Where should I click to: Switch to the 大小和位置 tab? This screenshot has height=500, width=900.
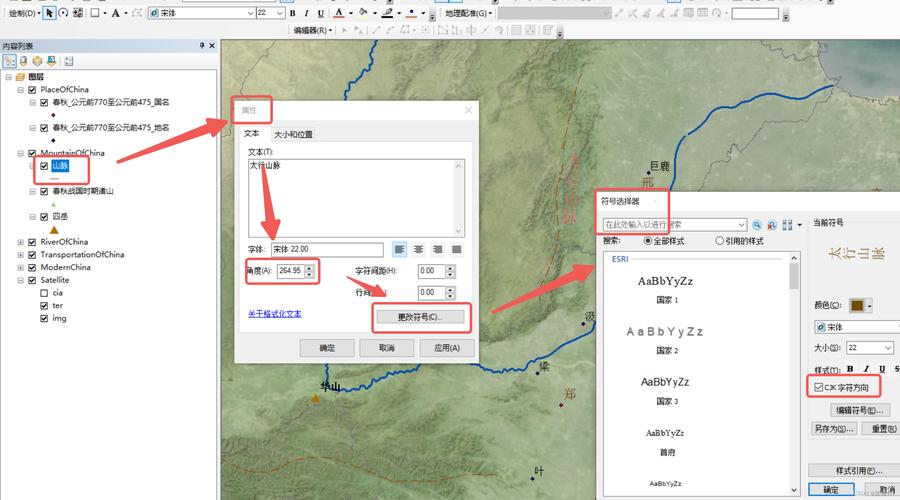[x=293, y=134]
